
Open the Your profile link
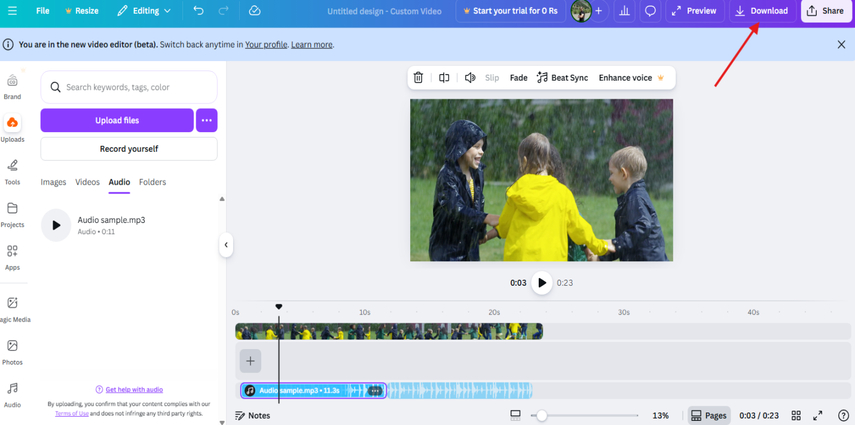pos(266,45)
